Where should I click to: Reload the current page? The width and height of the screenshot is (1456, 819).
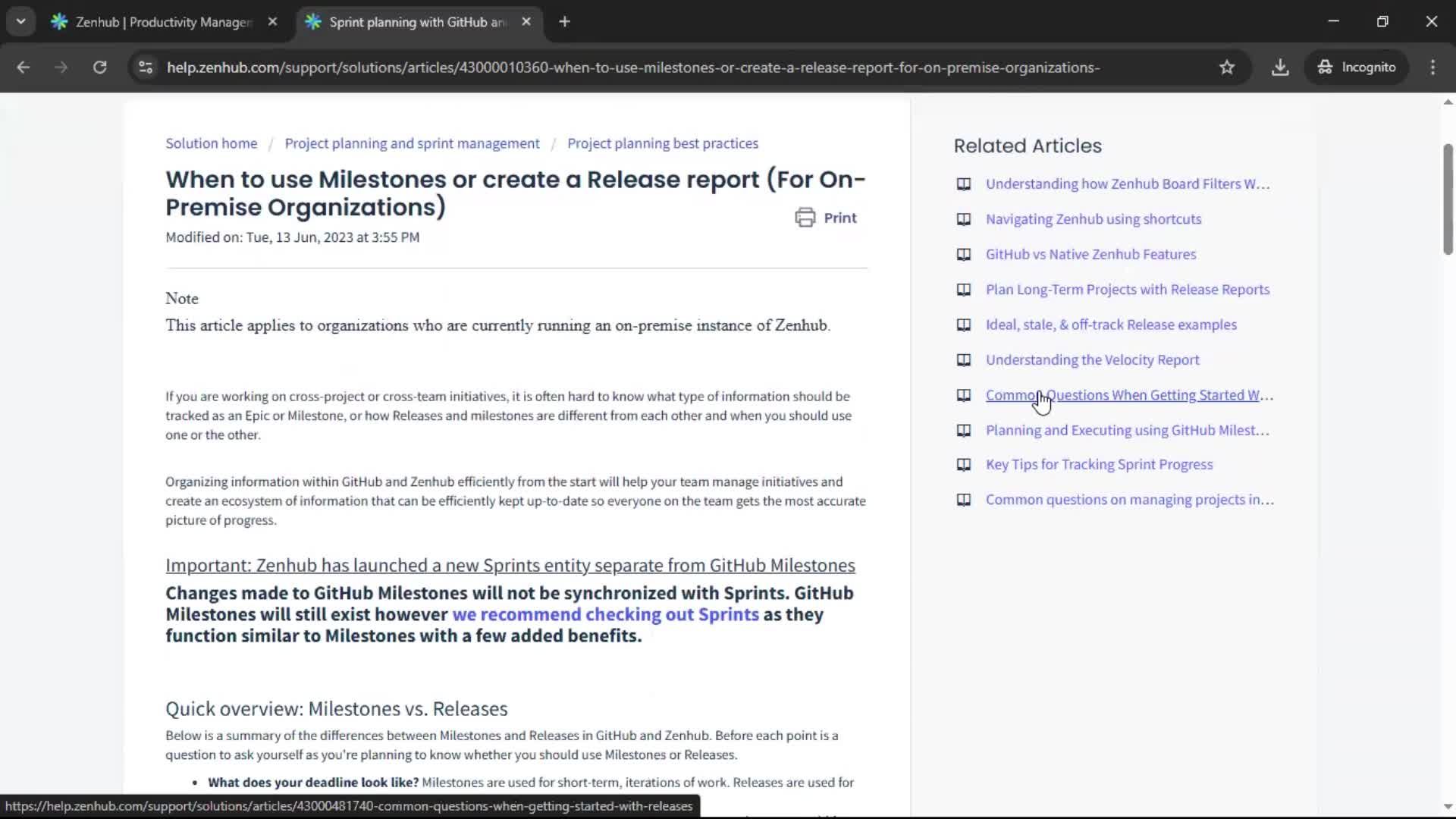pos(99,67)
